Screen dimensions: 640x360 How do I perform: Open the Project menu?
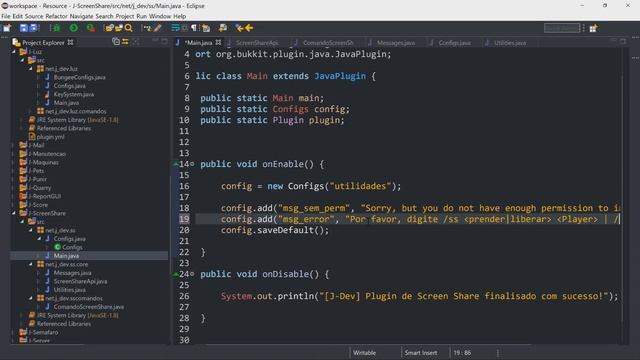click(x=125, y=16)
